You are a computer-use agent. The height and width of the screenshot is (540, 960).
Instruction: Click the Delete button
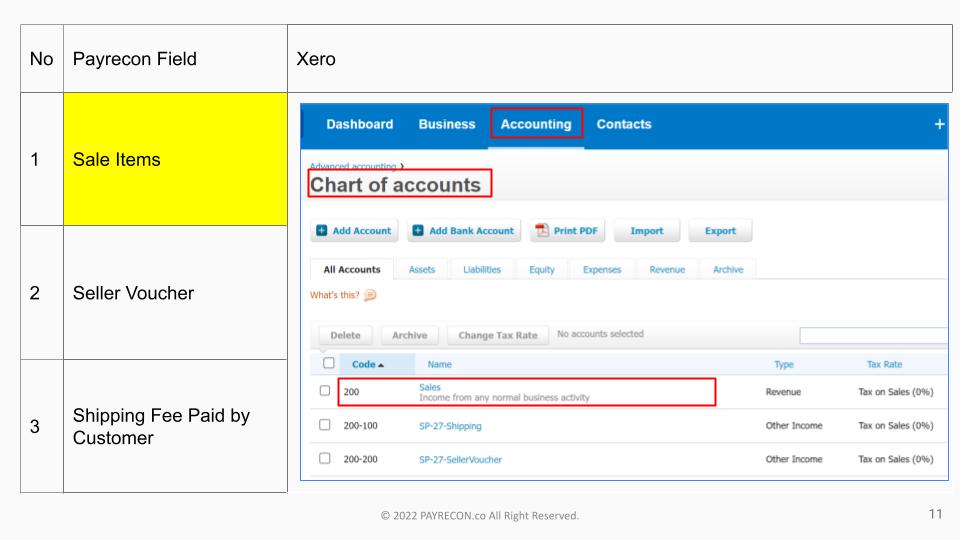click(345, 336)
